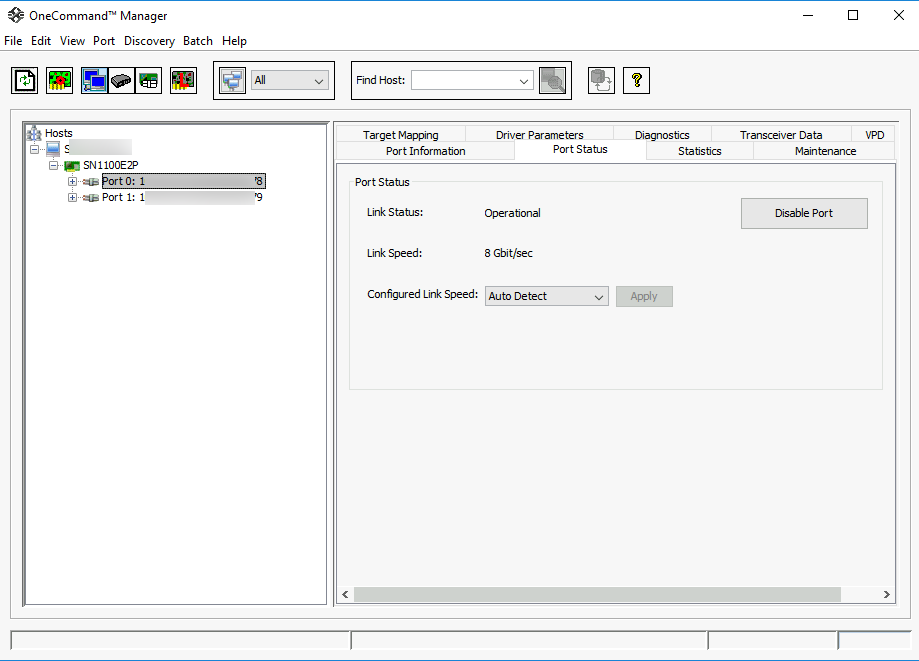Open the Configured Link Speed Auto Detect dropdown
The image size is (919, 661).
pyautogui.click(x=546, y=297)
